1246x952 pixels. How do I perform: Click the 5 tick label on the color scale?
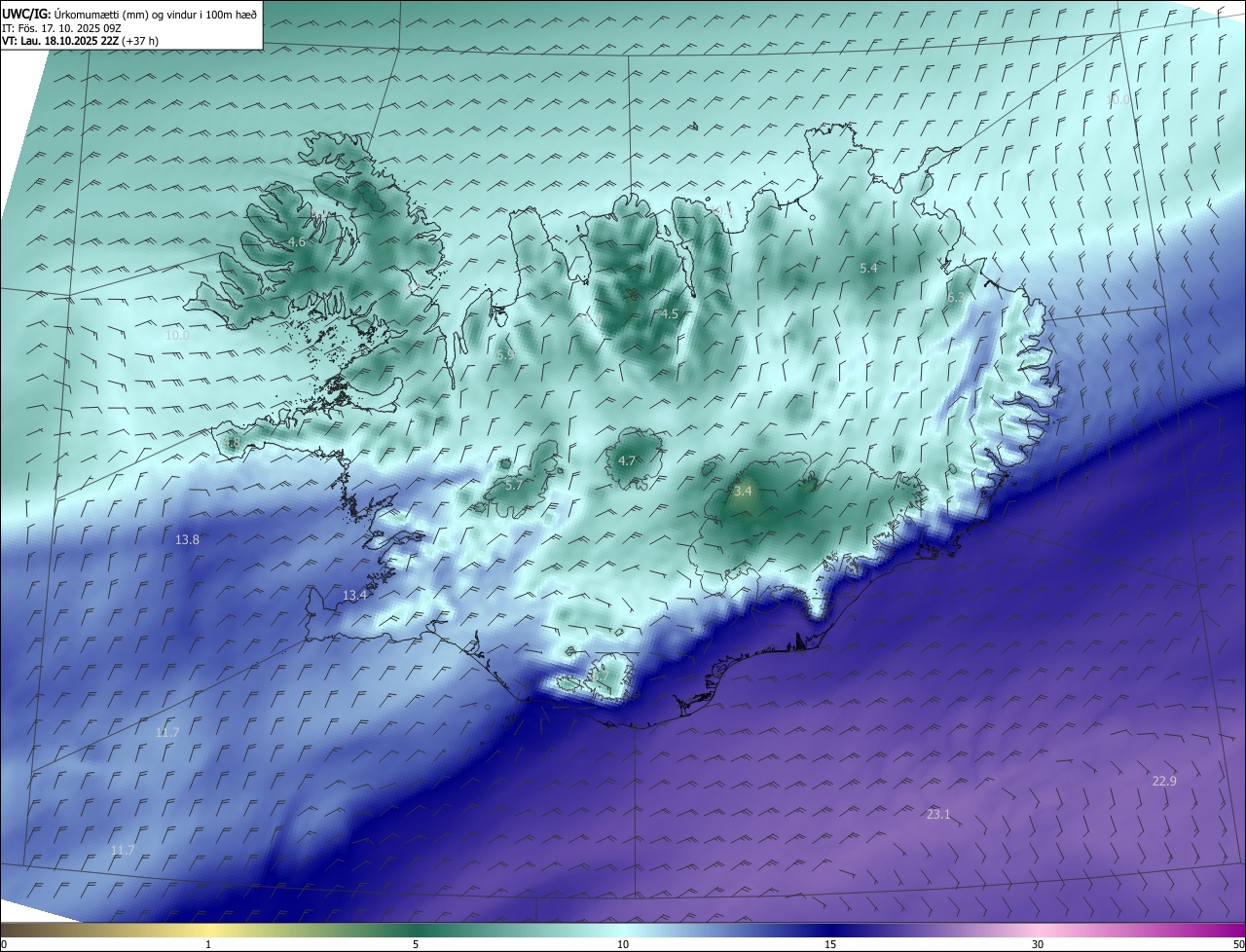(416, 944)
